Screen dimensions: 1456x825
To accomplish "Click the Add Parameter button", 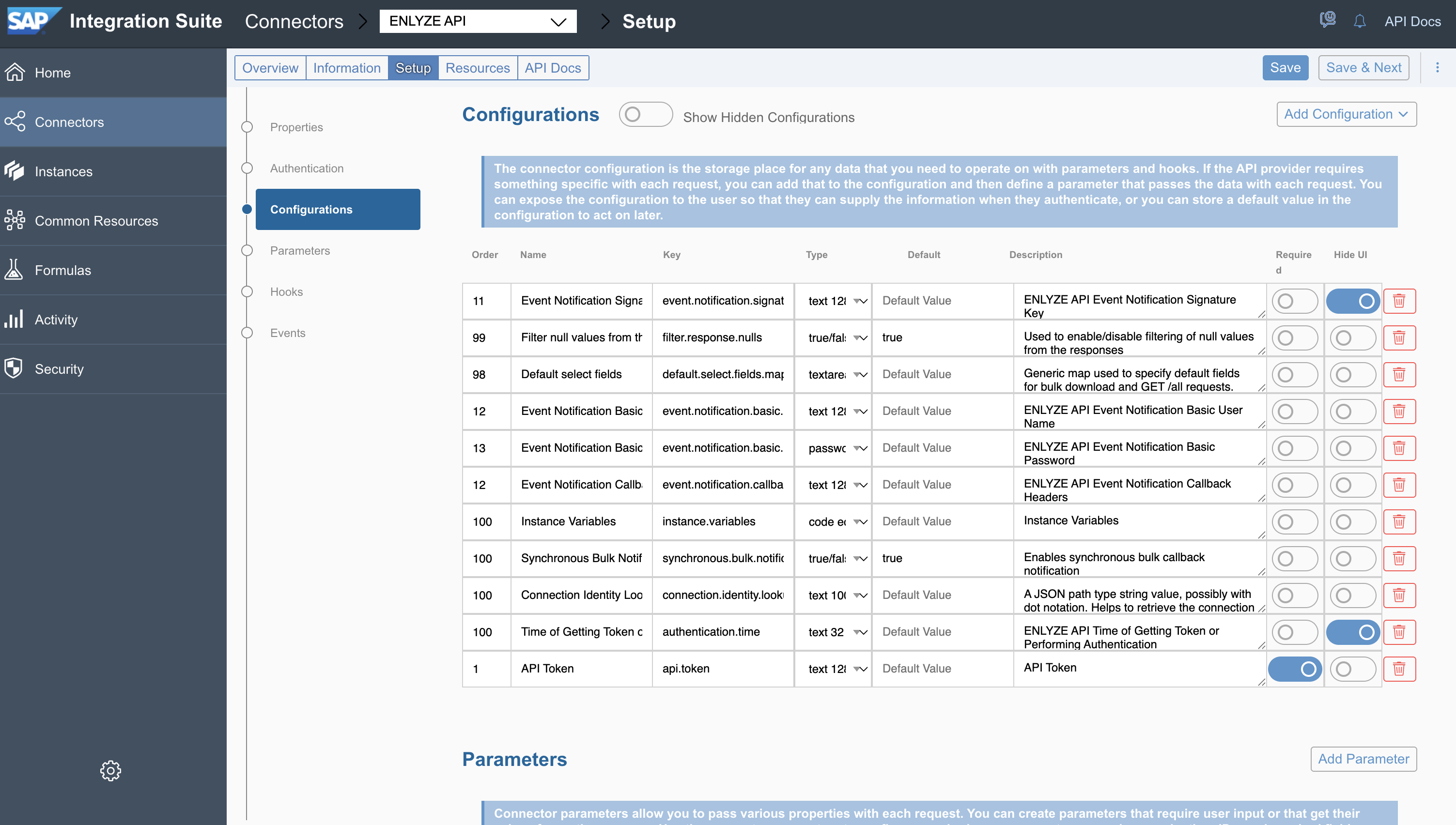I will point(1363,759).
